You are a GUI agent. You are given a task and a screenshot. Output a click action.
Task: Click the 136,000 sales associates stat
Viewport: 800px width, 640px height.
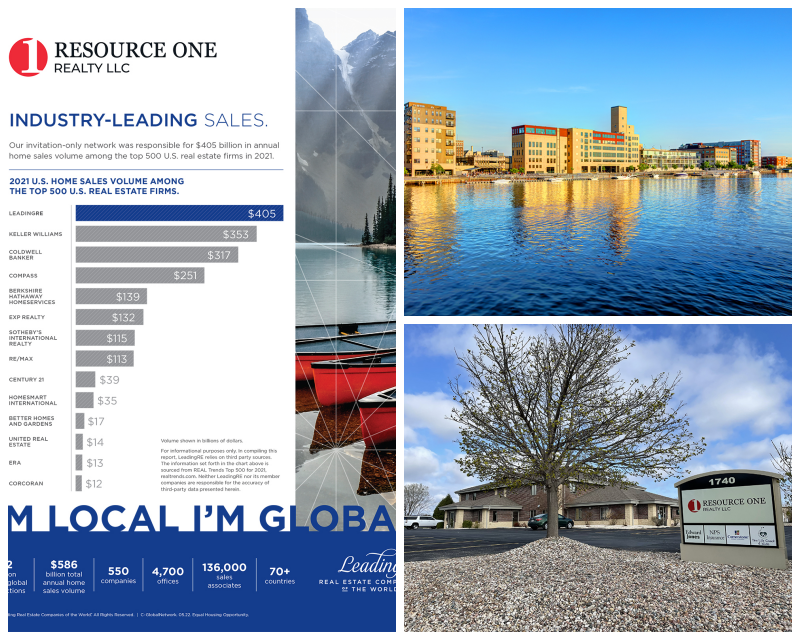(224, 575)
